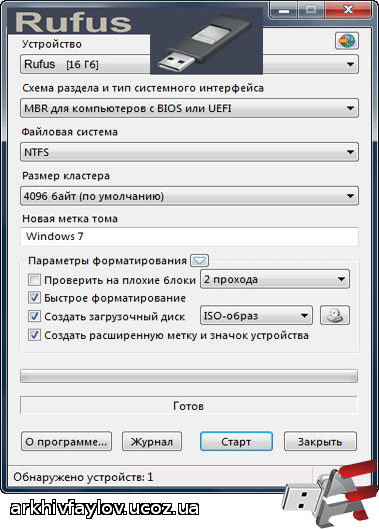
Task: Click status bar text Обнаружено устройств: 1
Action: pyautogui.click(x=83, y=477)
